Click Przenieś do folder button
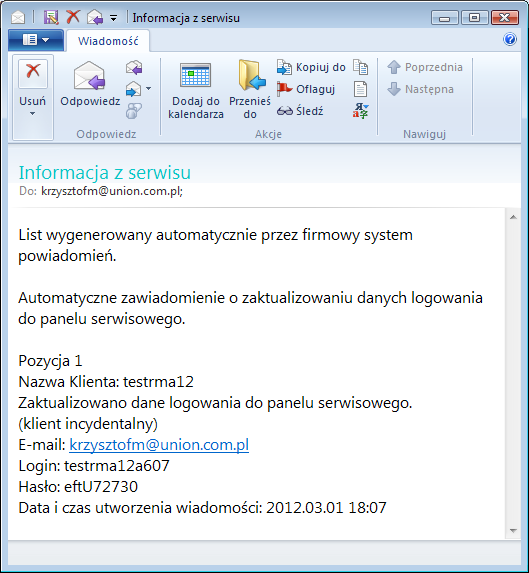This screenshot has height=573, width=529. [x=250, y=90]
